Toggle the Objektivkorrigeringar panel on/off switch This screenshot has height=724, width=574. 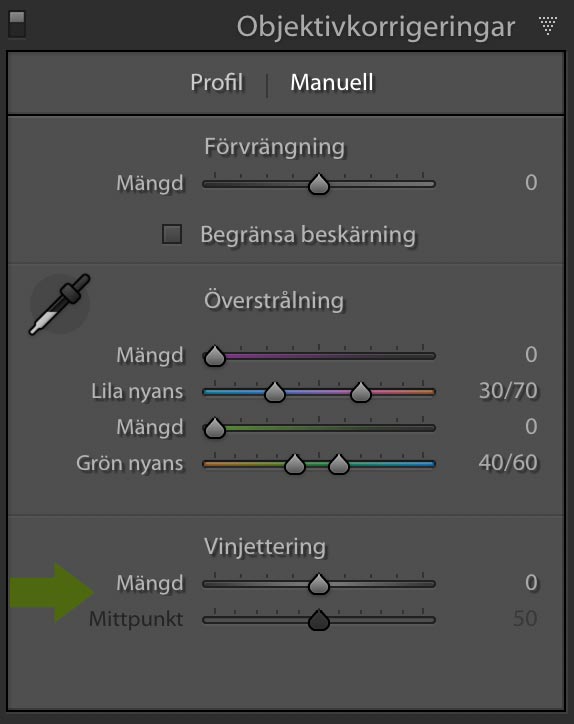pos(17,24)
